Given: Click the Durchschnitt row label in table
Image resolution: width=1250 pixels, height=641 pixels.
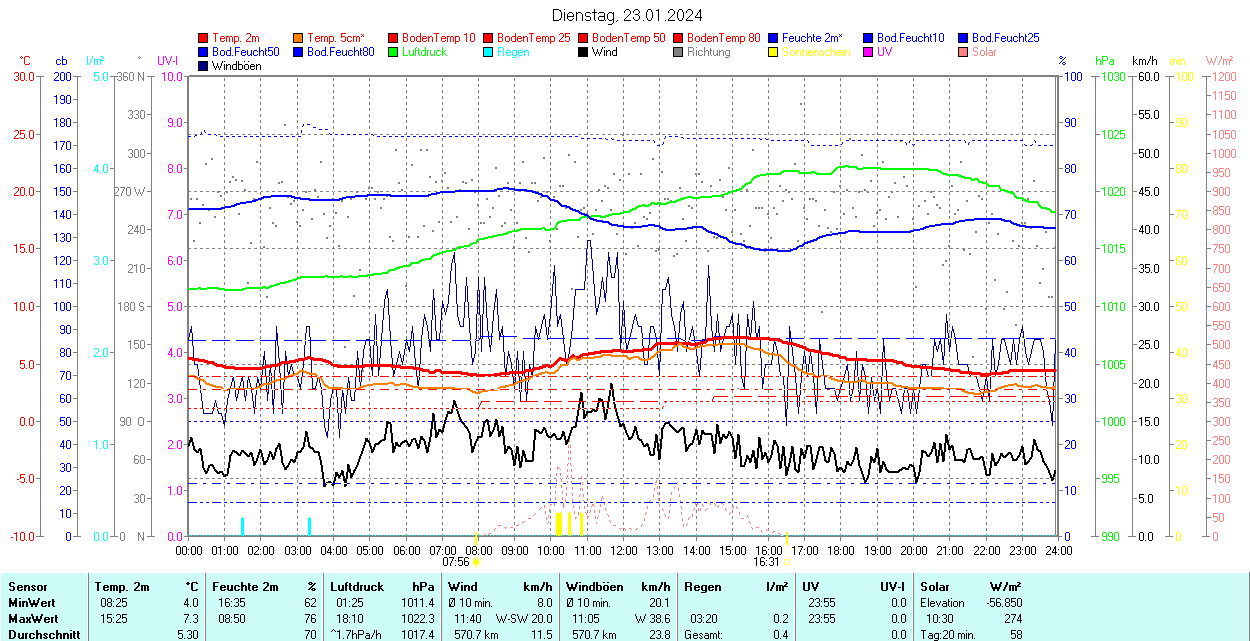Looking at the screenshot, I should 40,634.
